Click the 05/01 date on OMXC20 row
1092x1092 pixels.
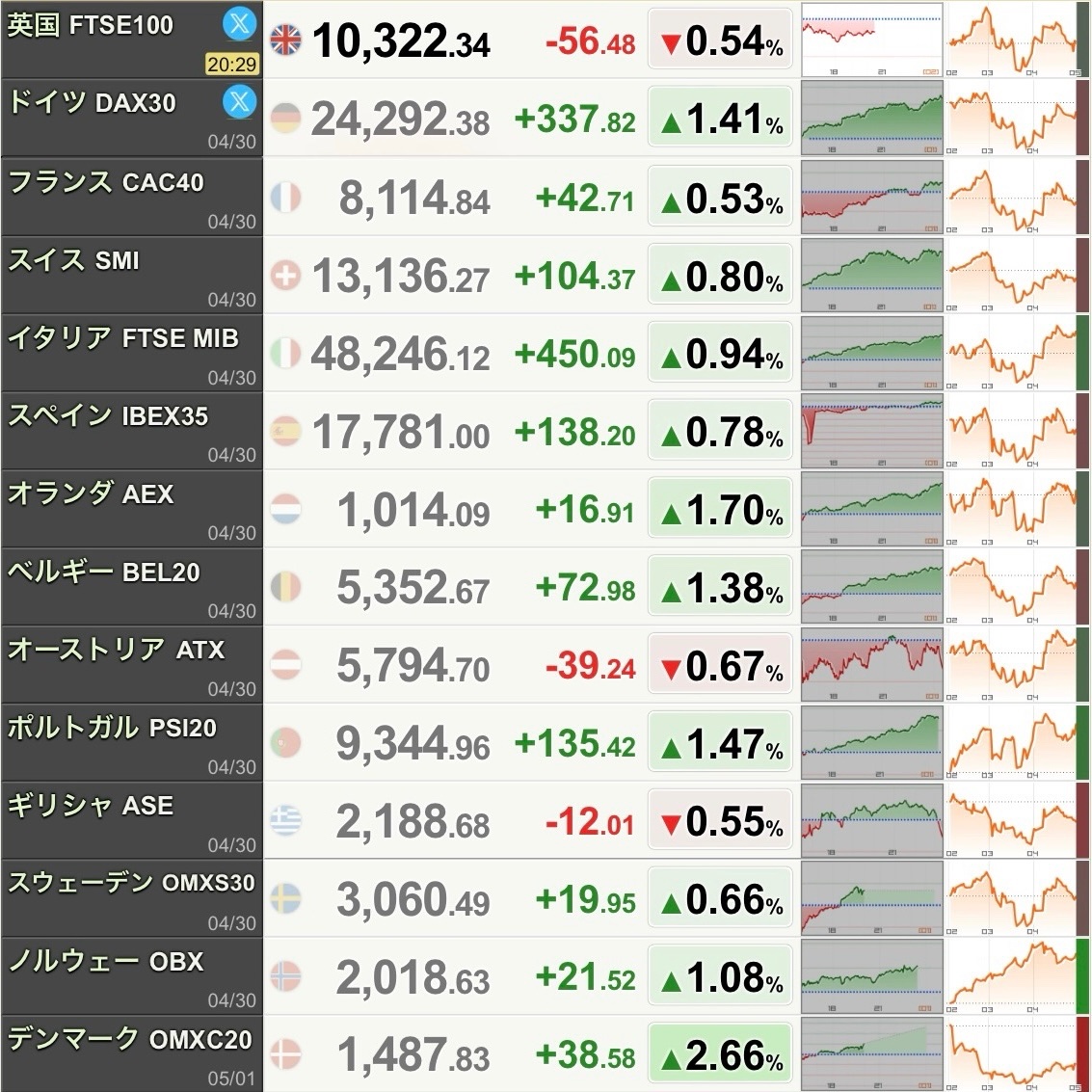(x=232, y=1079)
